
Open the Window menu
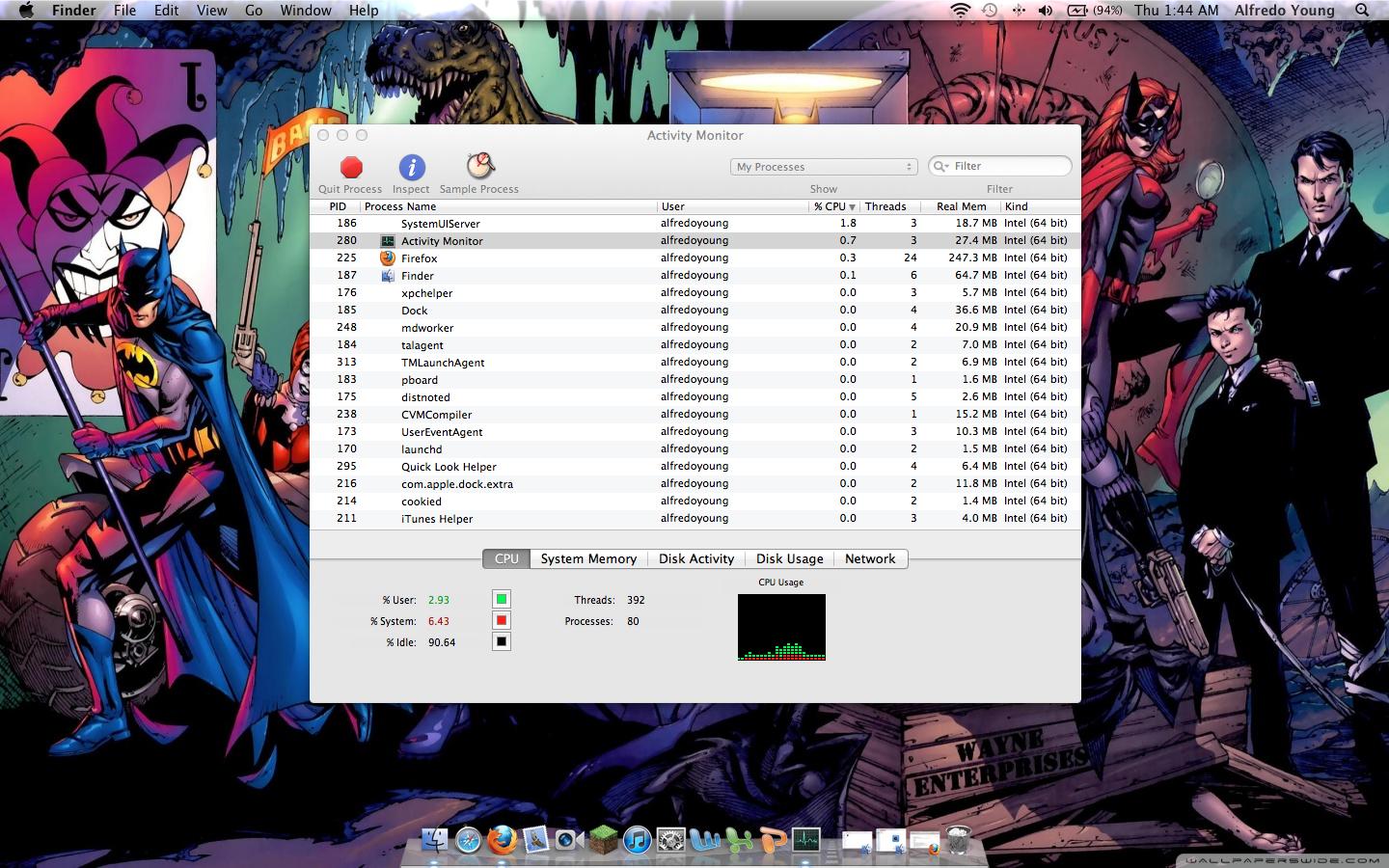306,10
